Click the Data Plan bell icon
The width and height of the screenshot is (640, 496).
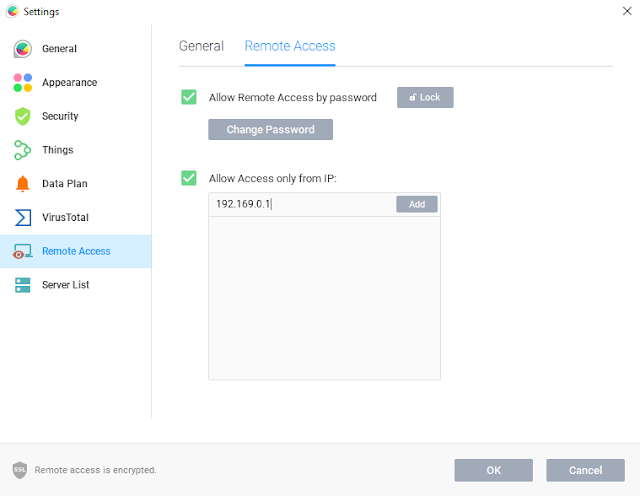coord(22,184)
